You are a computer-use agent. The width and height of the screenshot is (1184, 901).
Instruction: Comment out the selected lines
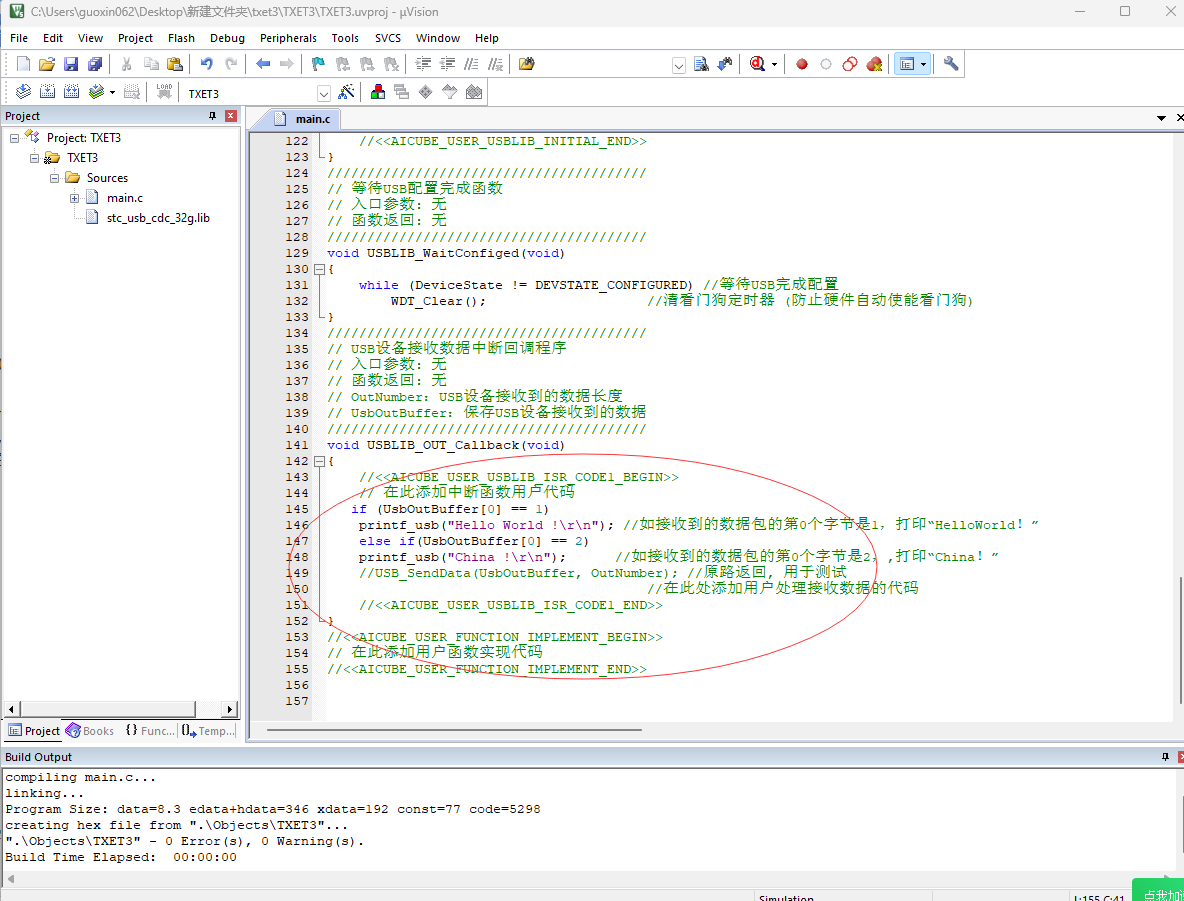(x=471, y=64)
